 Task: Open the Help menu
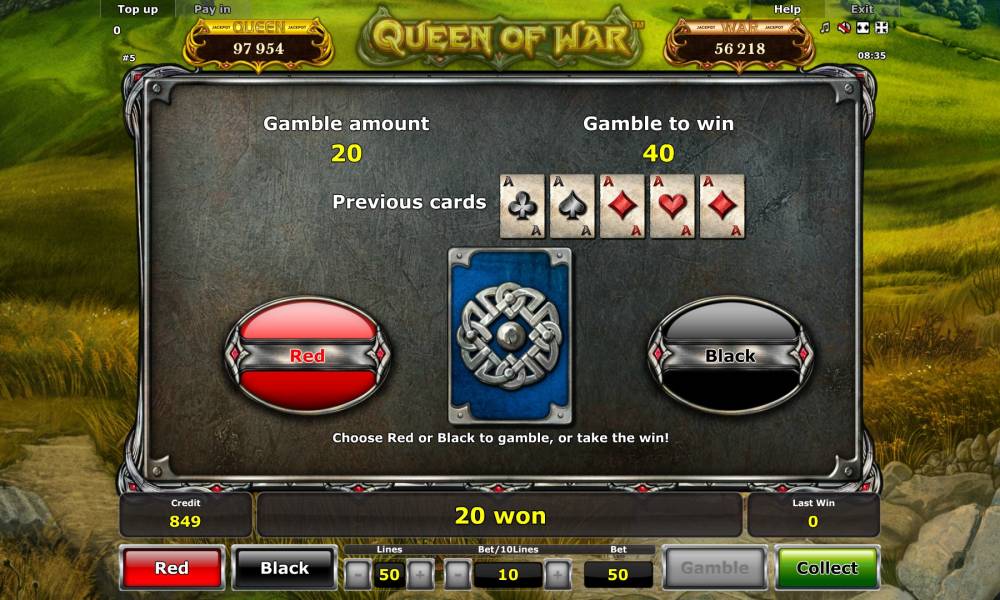tap(787, 9)
